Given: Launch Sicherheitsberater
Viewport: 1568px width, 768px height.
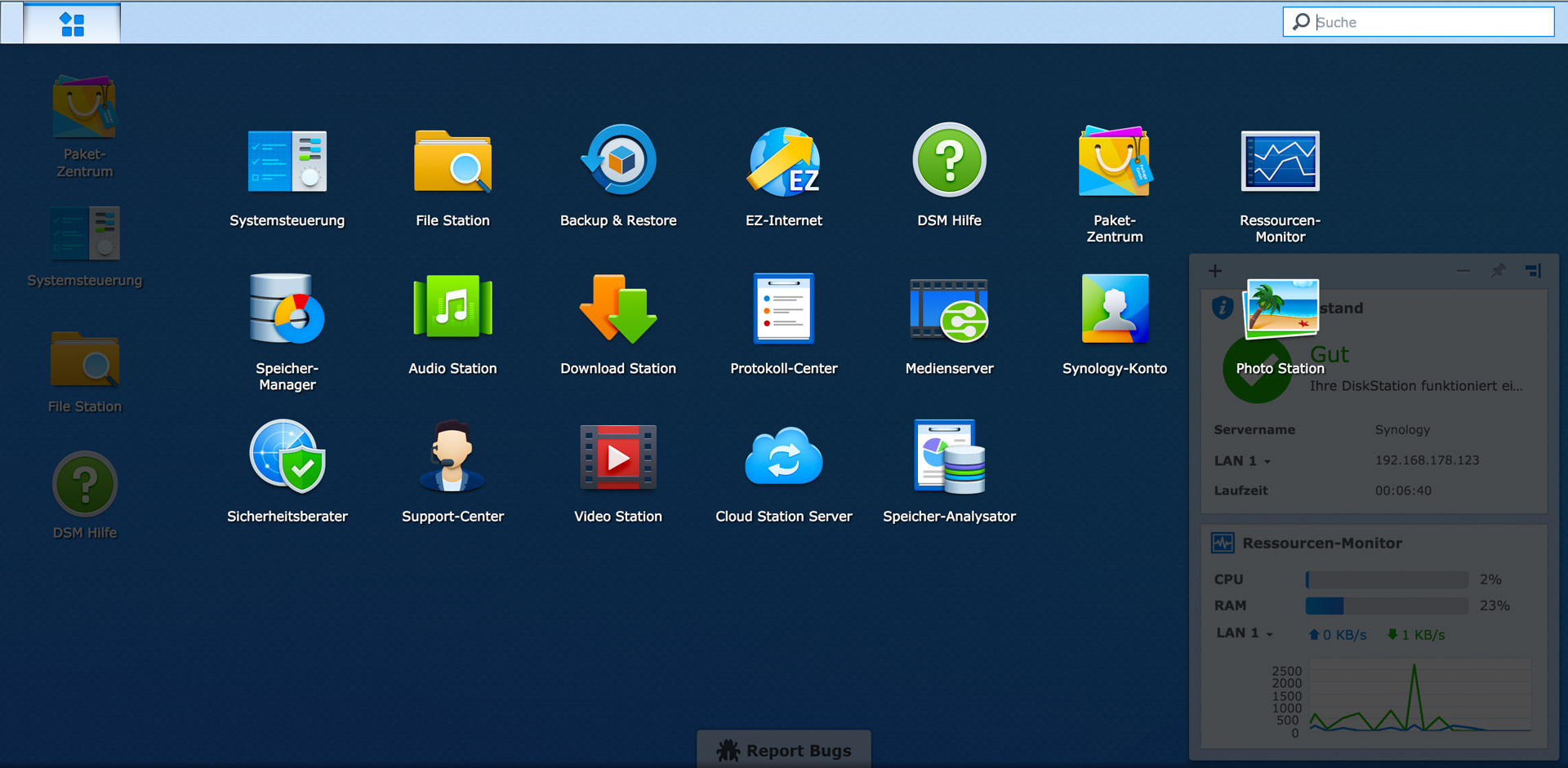Looking at the screenshot, I should coord(287,456).
